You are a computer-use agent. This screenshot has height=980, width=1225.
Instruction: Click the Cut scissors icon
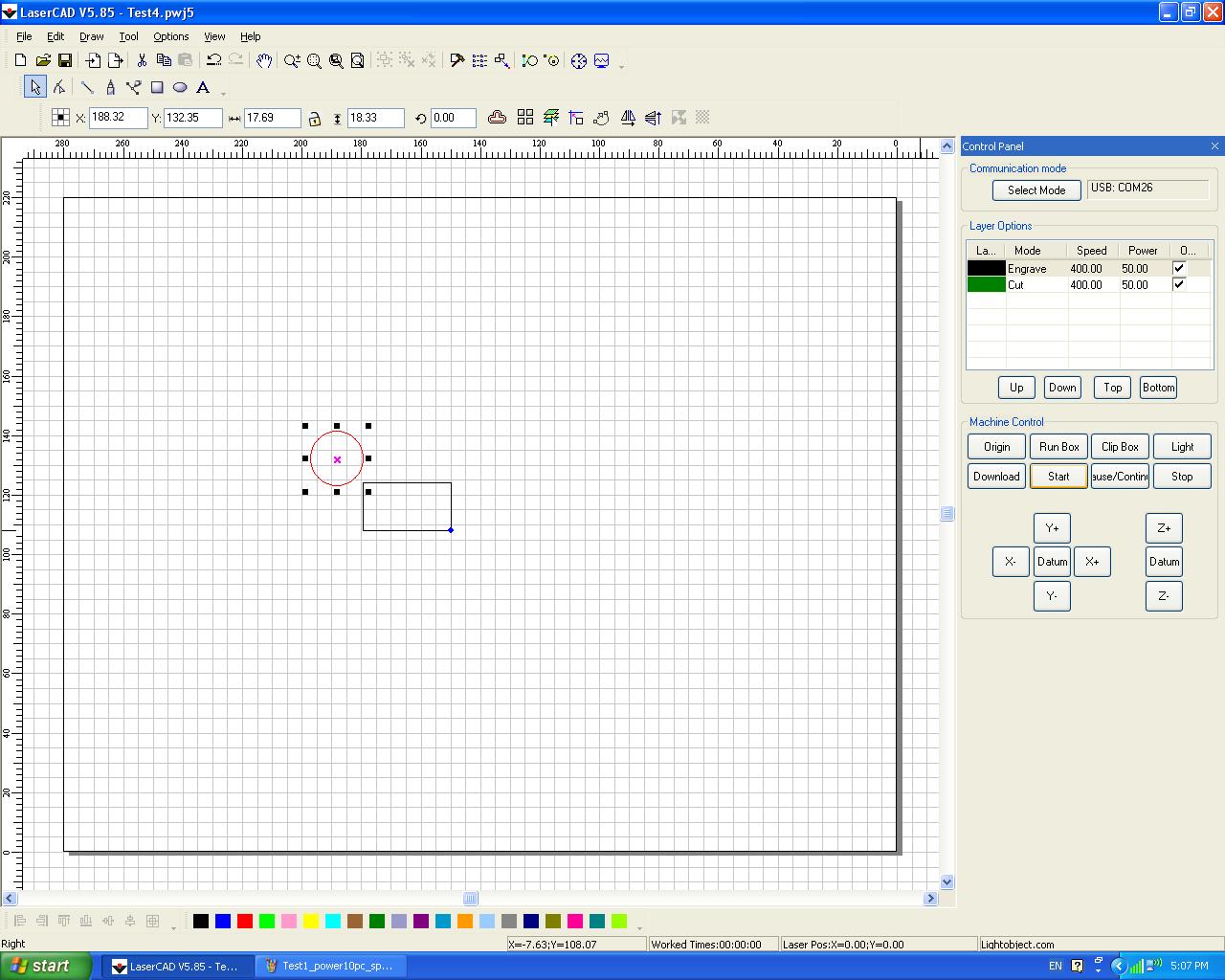tap(142, 60)
